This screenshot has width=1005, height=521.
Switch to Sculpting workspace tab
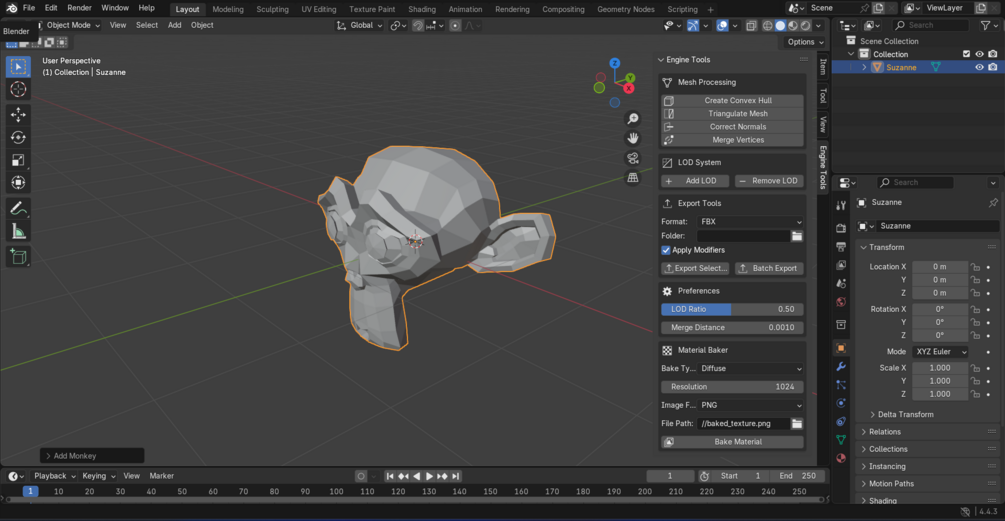coord(272,9)
